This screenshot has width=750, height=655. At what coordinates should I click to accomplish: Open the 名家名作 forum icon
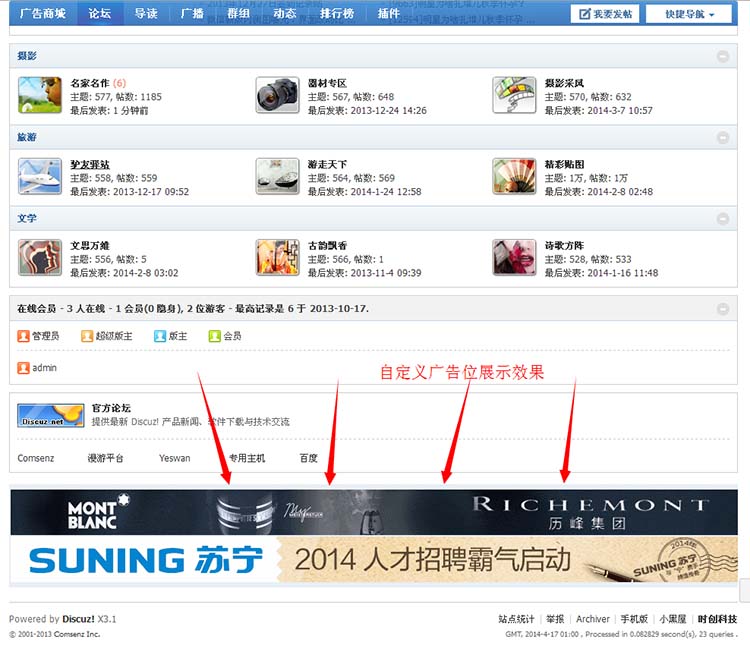point(40,95)
